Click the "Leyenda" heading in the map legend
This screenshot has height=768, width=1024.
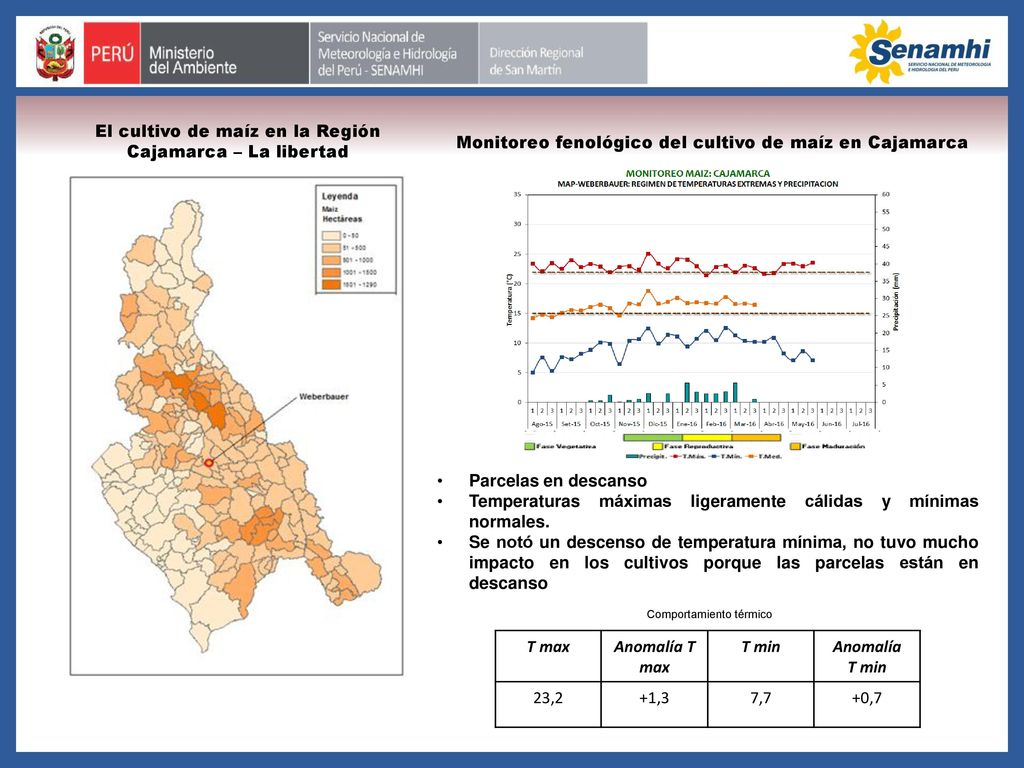tap(340, 196)
